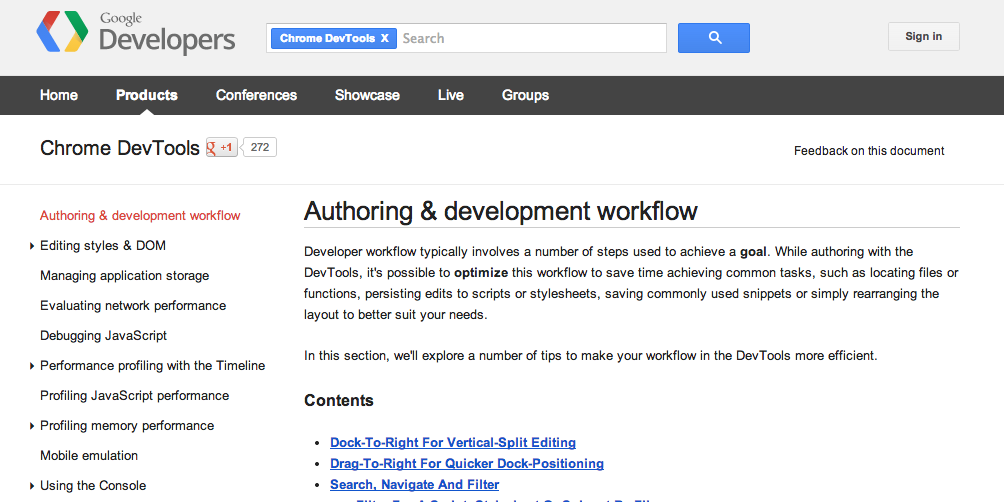Screen dimensions: 1004x502
Task: Click the blue magnifying glass search button
Action: click(713, 38)
